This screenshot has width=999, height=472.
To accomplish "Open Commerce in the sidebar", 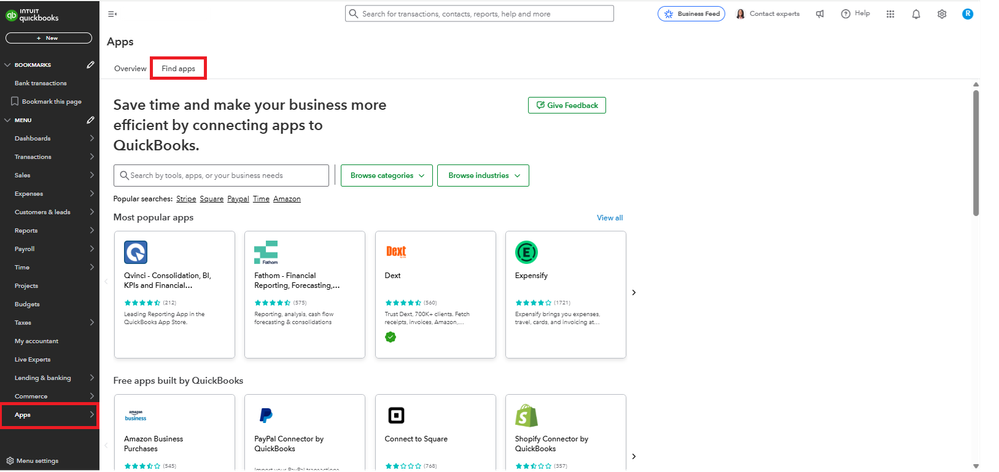I will click(31, 396).
